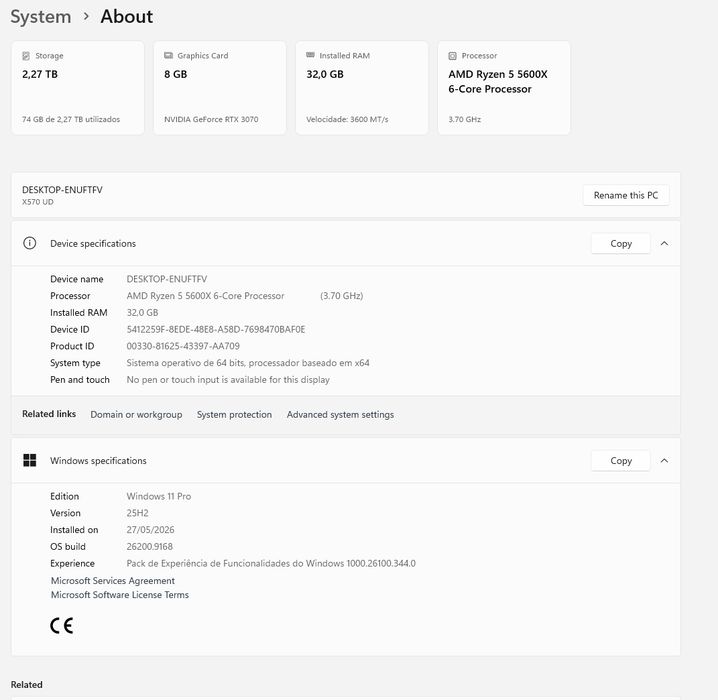Click the Product ID label
Screen dimensions: 718x700
[72, 346]
